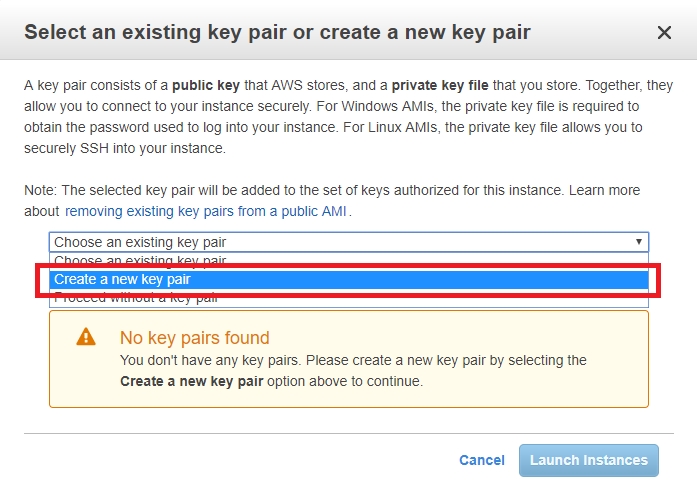Click bold 'Create a new key pair' in warning
Viewport: 697px width, 496px height.
point(192,381)
